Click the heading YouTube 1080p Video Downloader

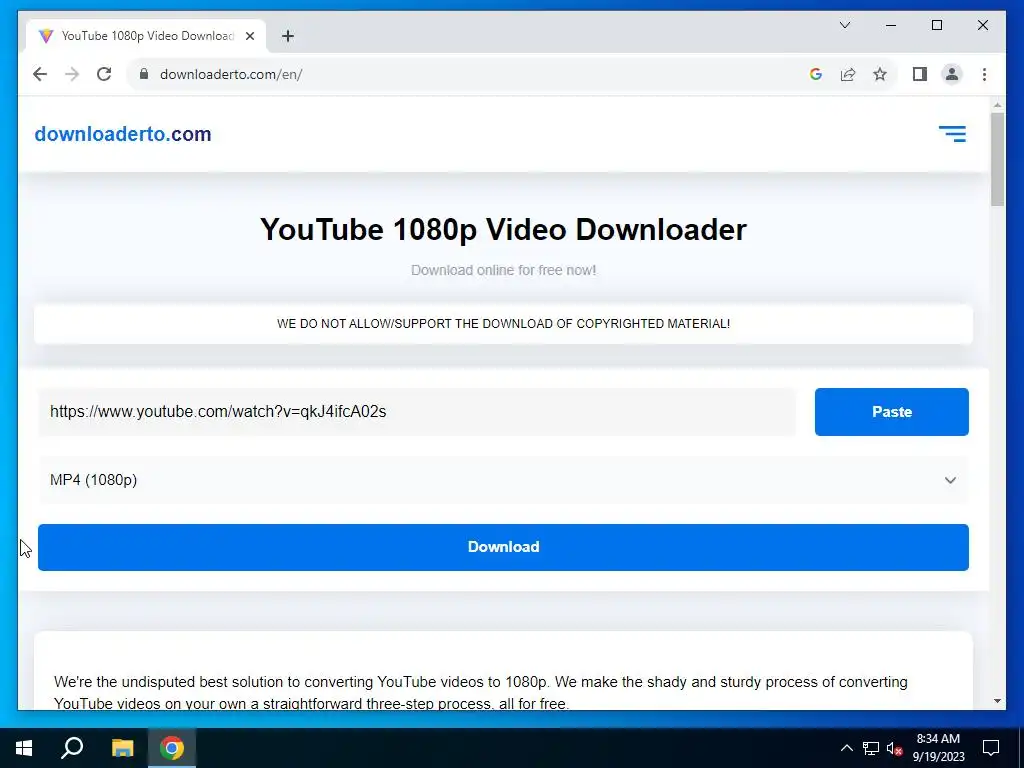(x=503, y=230)
